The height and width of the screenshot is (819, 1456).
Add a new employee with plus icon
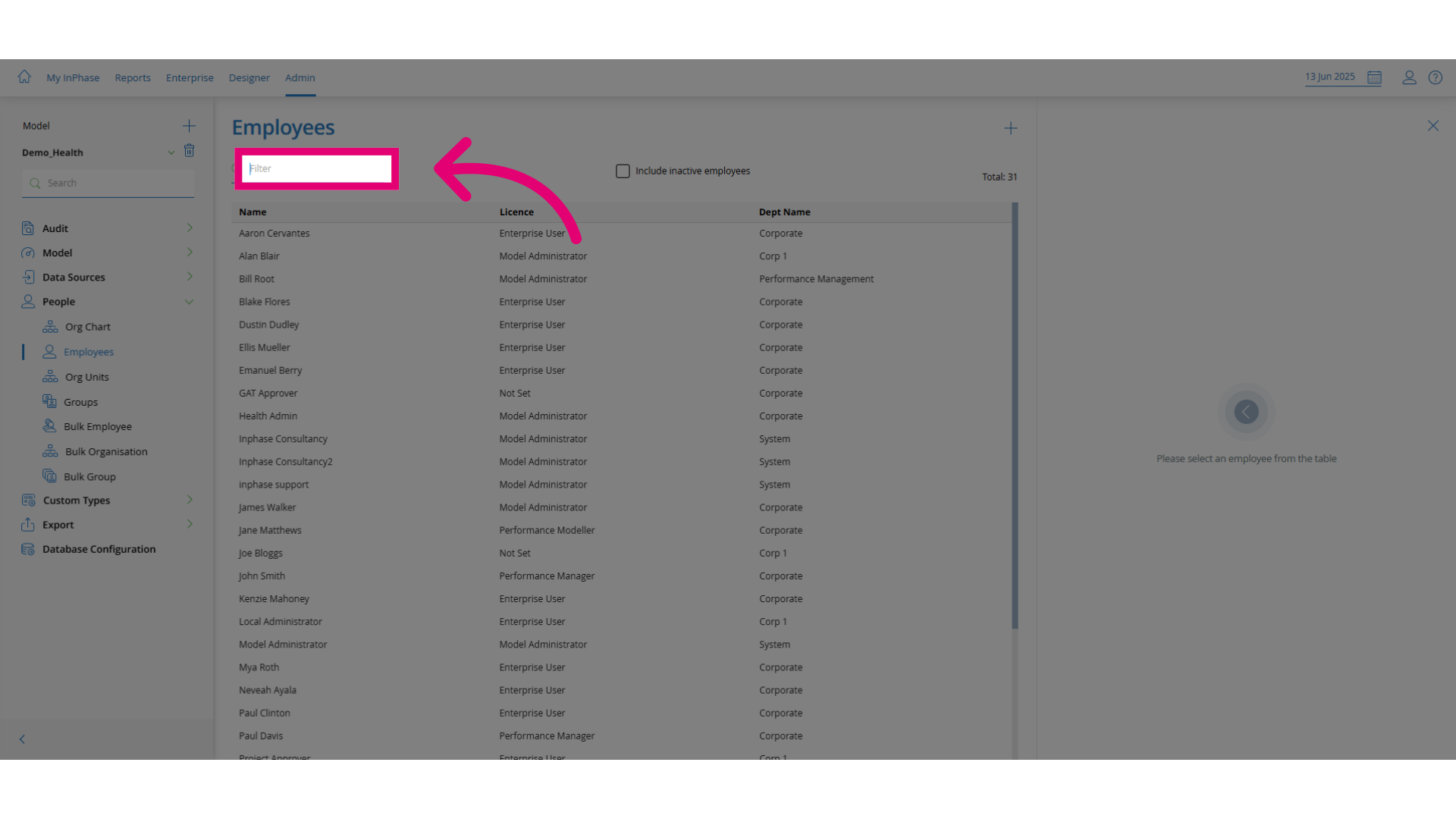[x=1011, y=128]
